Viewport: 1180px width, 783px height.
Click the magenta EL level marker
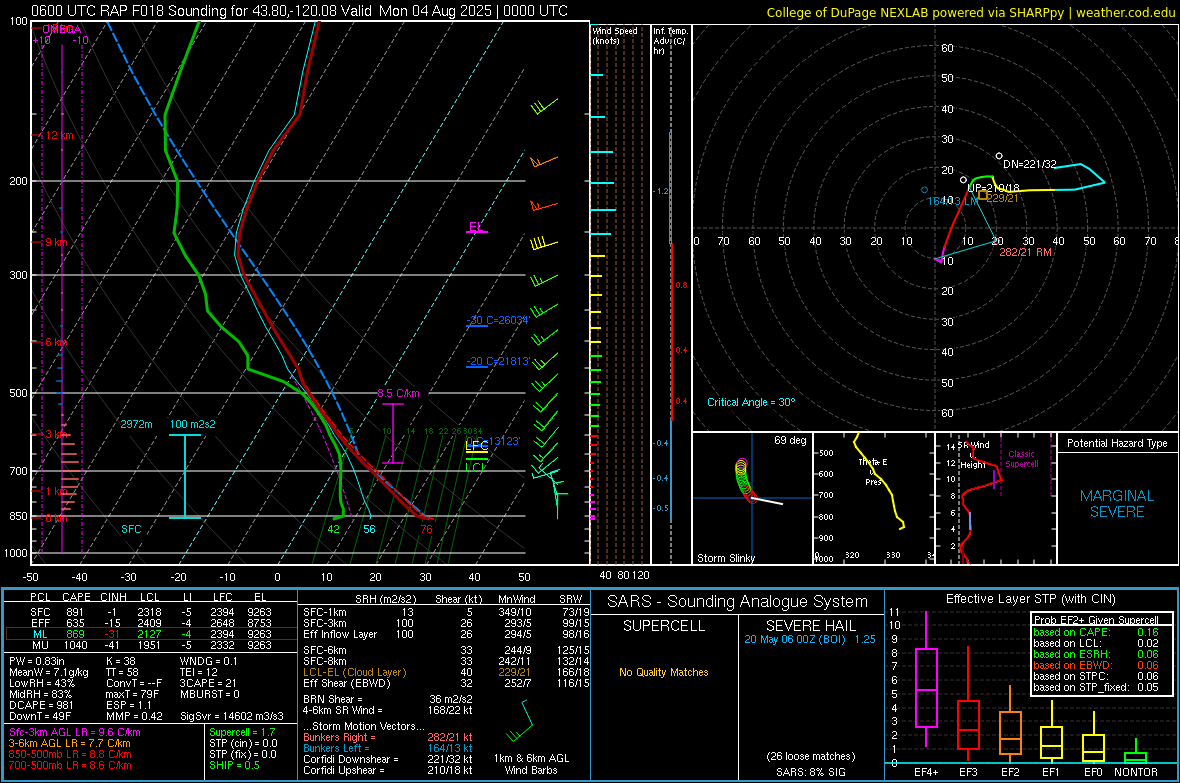pos(476,227)
